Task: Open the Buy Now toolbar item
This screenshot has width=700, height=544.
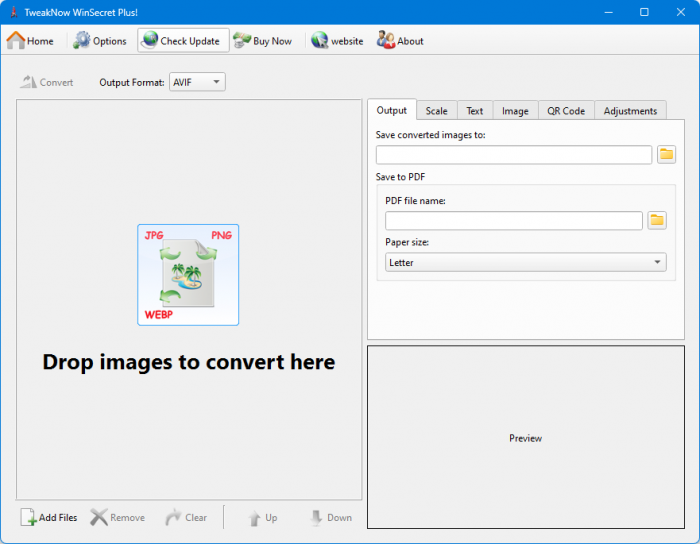Action: tap(242, 41)
